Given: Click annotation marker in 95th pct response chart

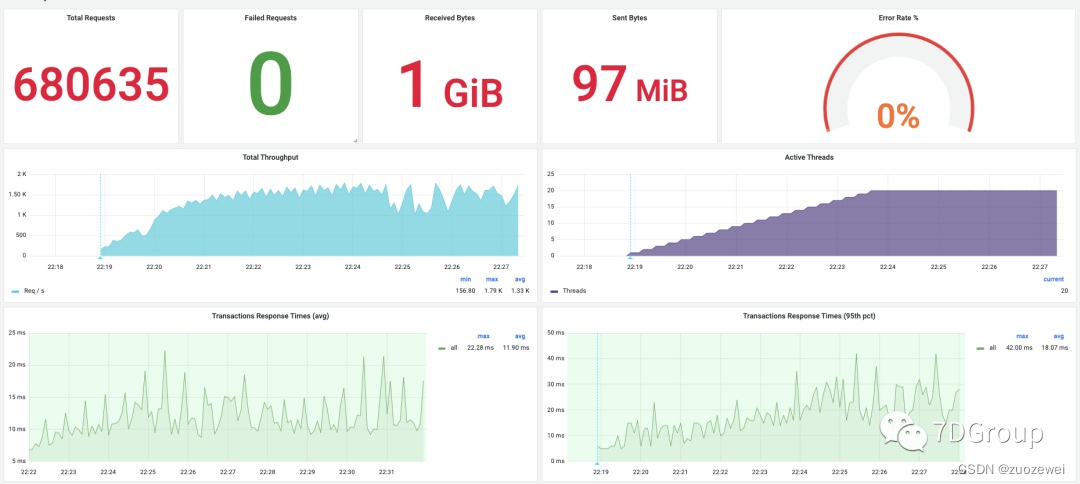Looking at the screenshot, I should tap(597, 464).
